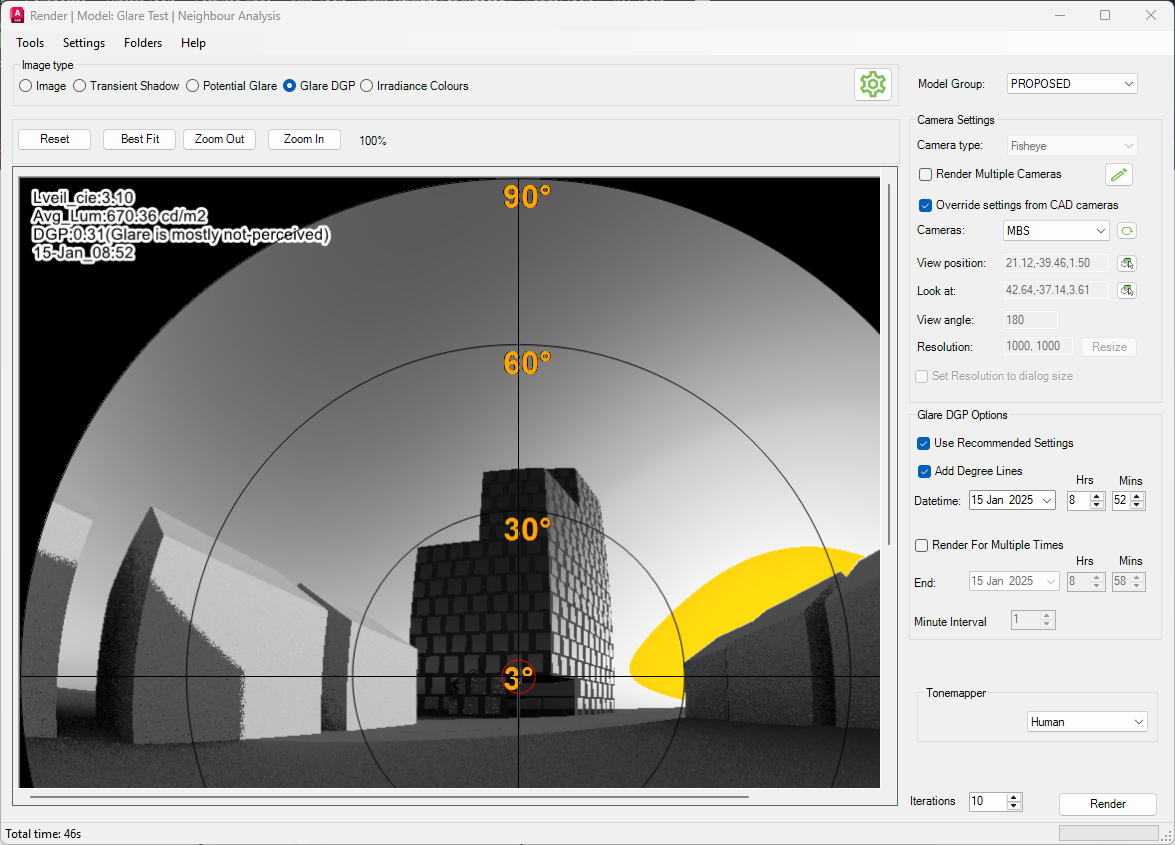Click the 3° center marker in render
1175x845 pixels.
point(519,678)
